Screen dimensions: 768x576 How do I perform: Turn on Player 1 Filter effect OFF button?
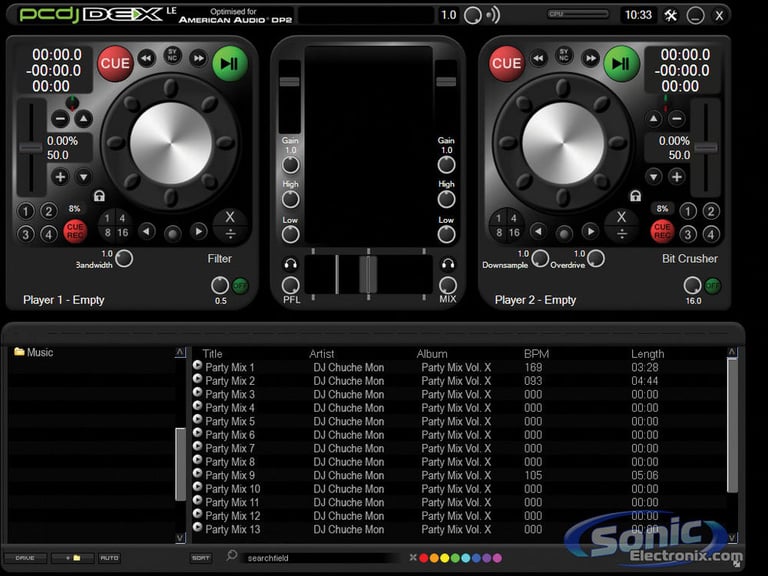(240, 286)
